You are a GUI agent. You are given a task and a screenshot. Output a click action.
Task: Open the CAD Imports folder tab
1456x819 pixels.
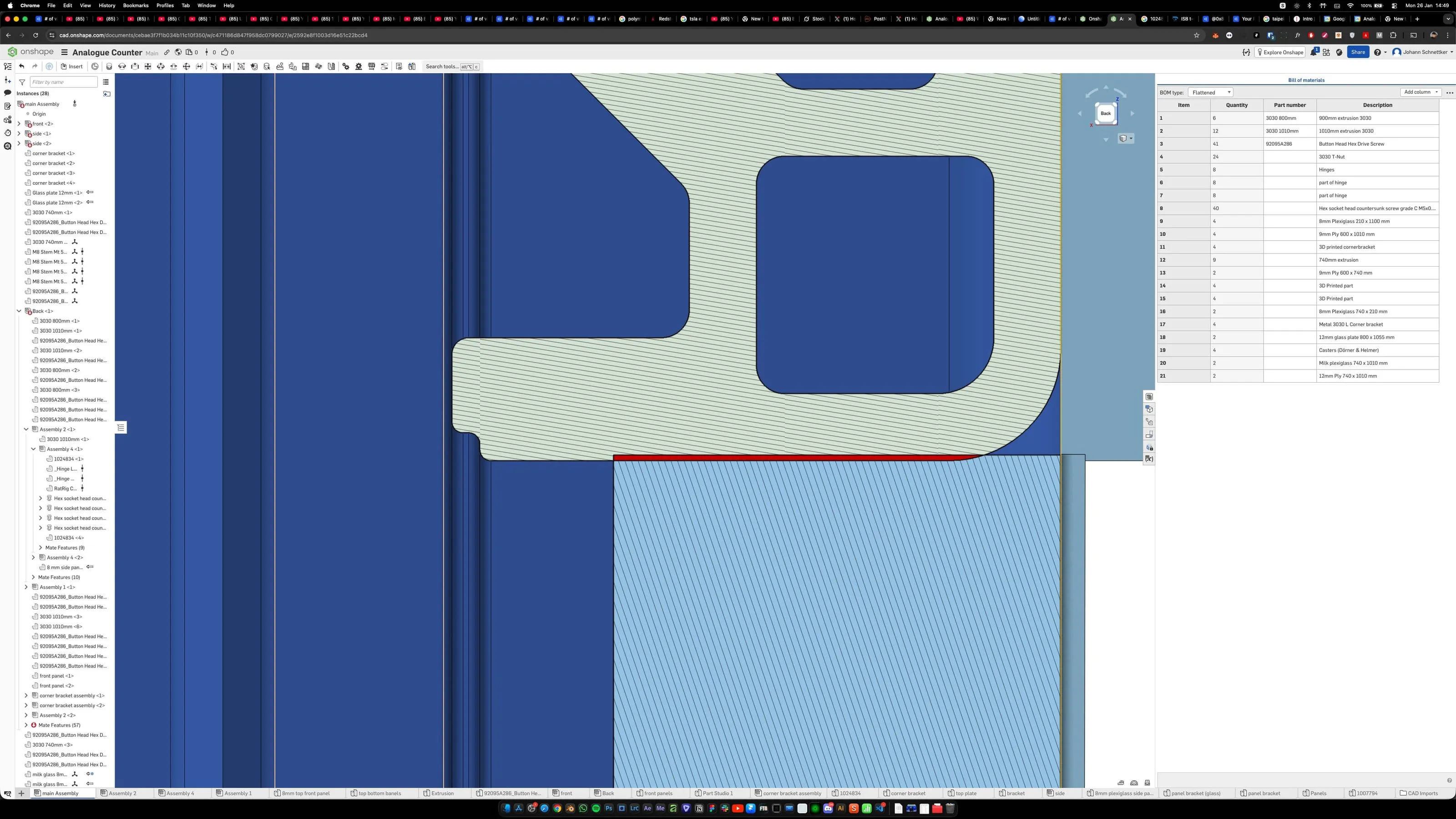1419,793
